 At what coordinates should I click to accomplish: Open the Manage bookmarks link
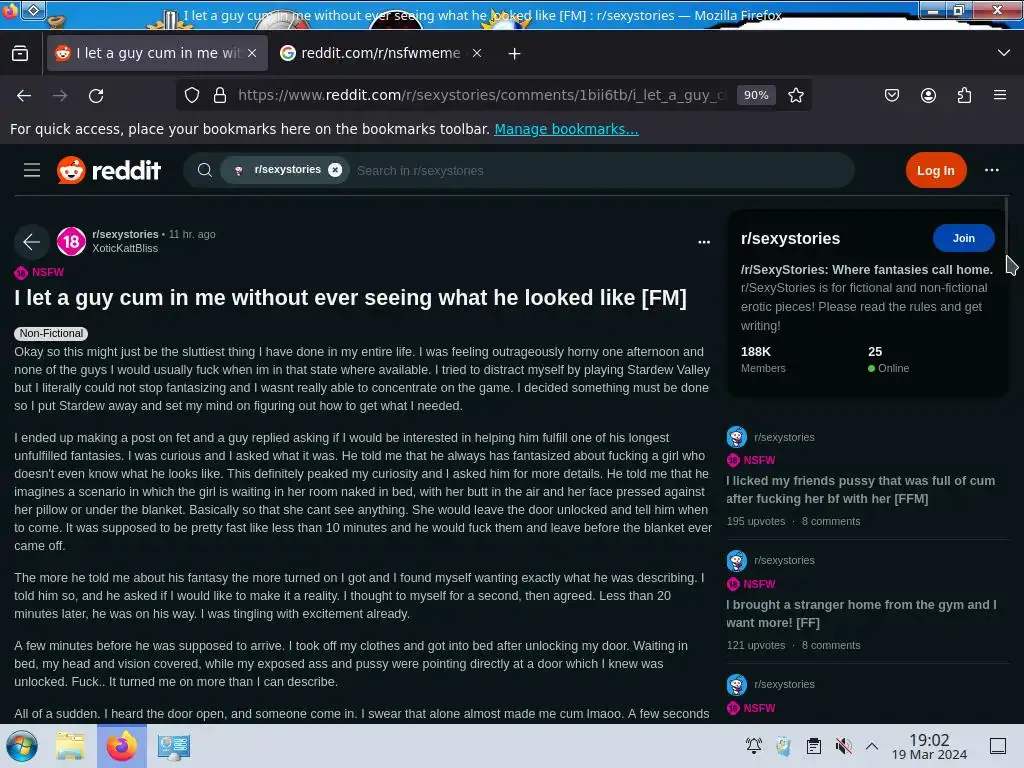coord(566,129)
